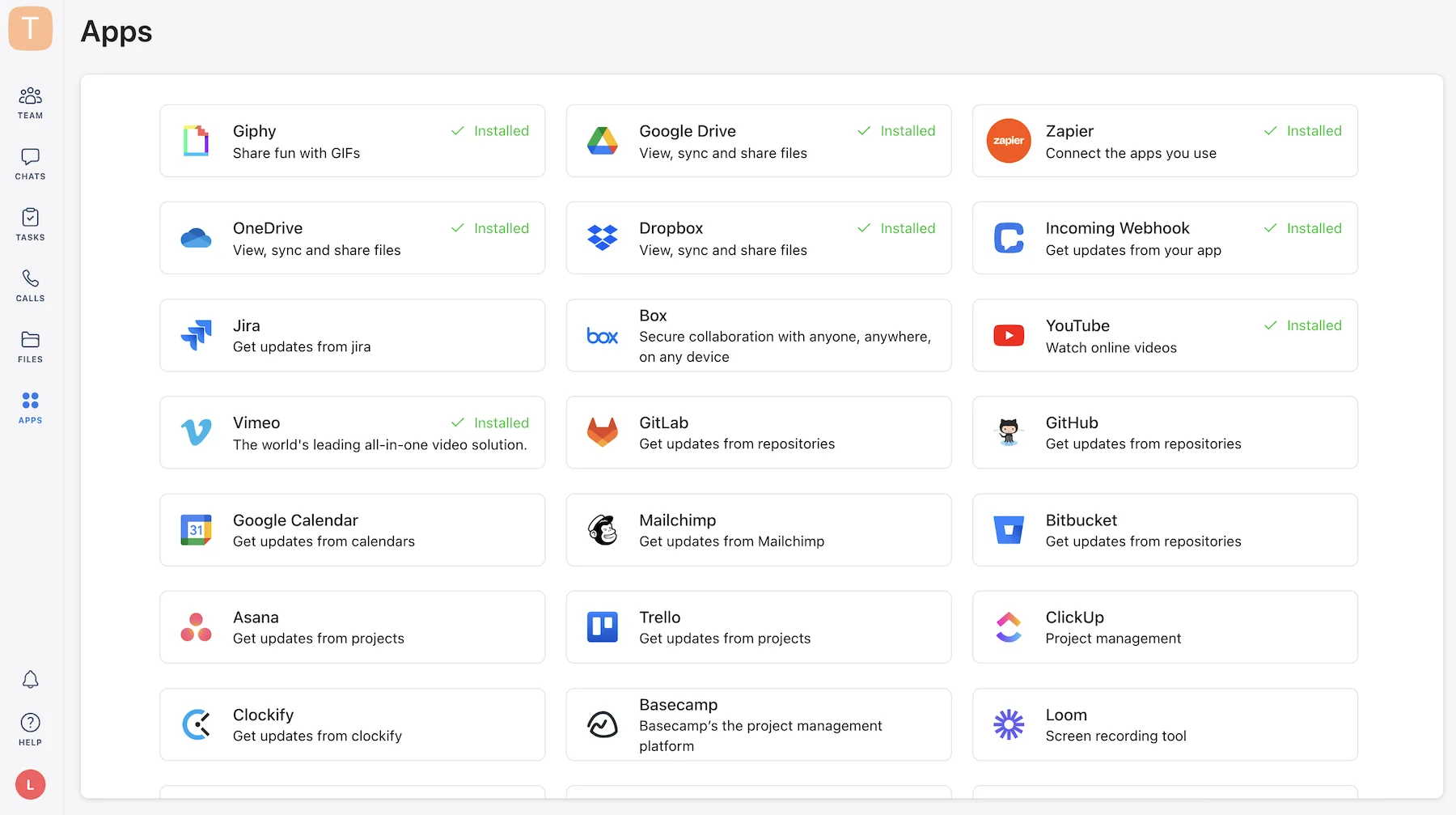This screenshot has height=815, width=1456.
Task: Open the Jira integration card
Action: (x=353, y=335)
